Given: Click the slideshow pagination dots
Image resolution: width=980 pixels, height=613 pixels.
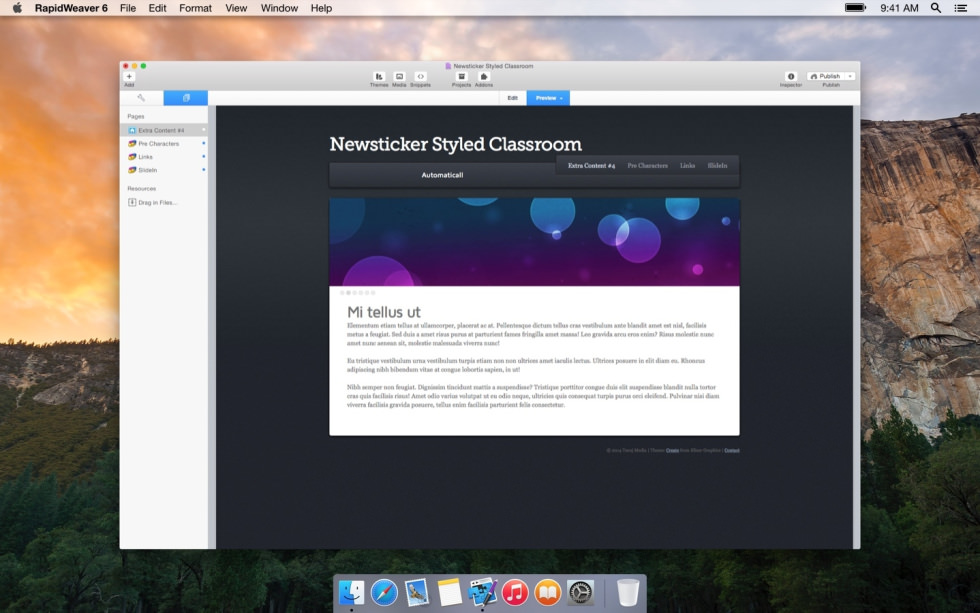Looking at the screenshot, I should click(x=358, y=292).
